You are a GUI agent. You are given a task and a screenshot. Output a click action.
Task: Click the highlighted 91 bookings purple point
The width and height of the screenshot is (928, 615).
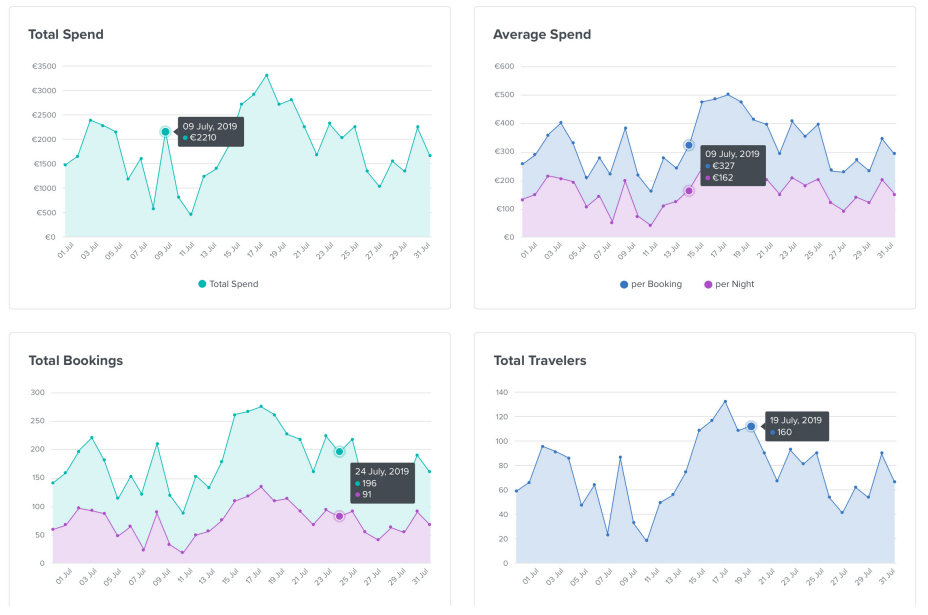click(x=339, y=516)
